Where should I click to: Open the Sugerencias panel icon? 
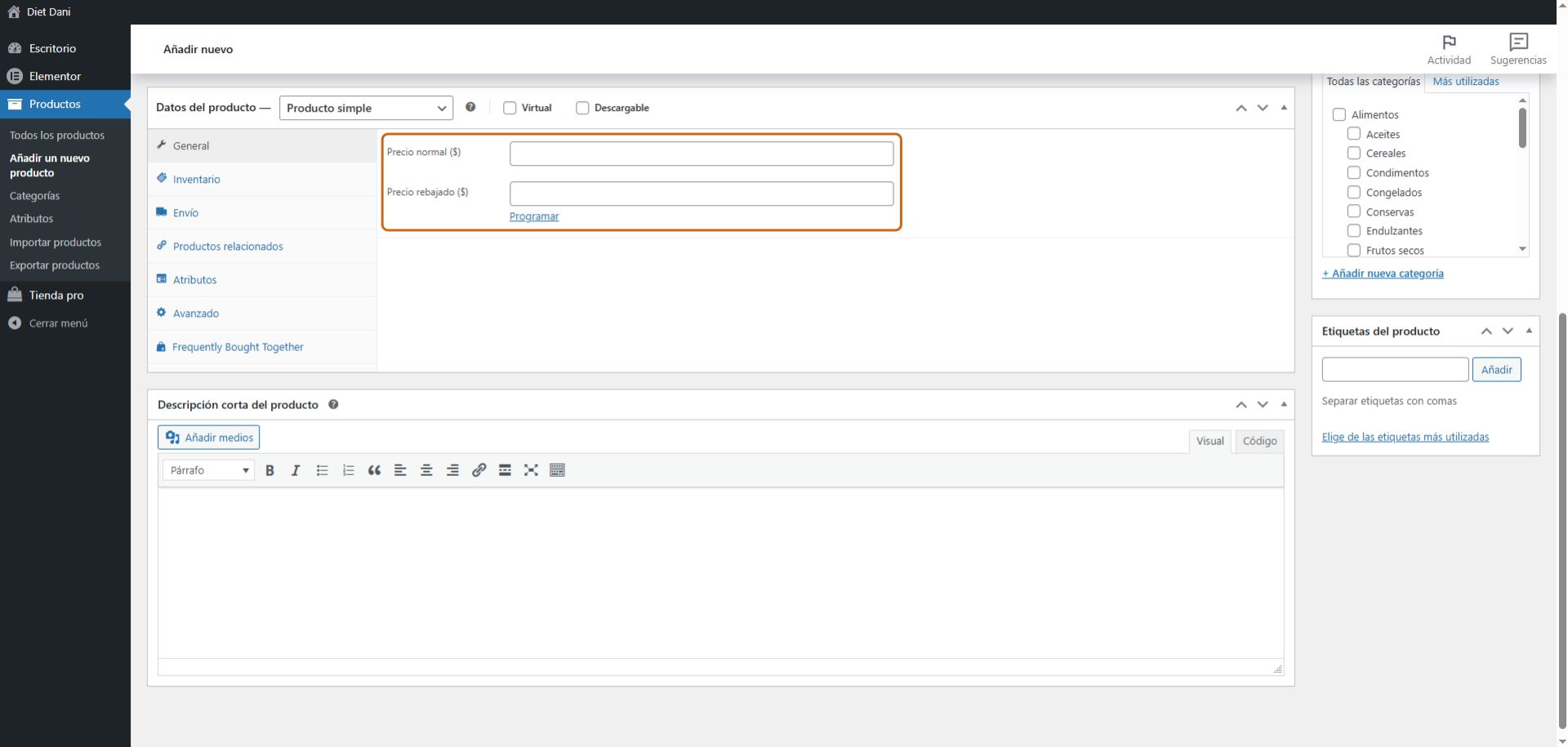(1518, 42)
